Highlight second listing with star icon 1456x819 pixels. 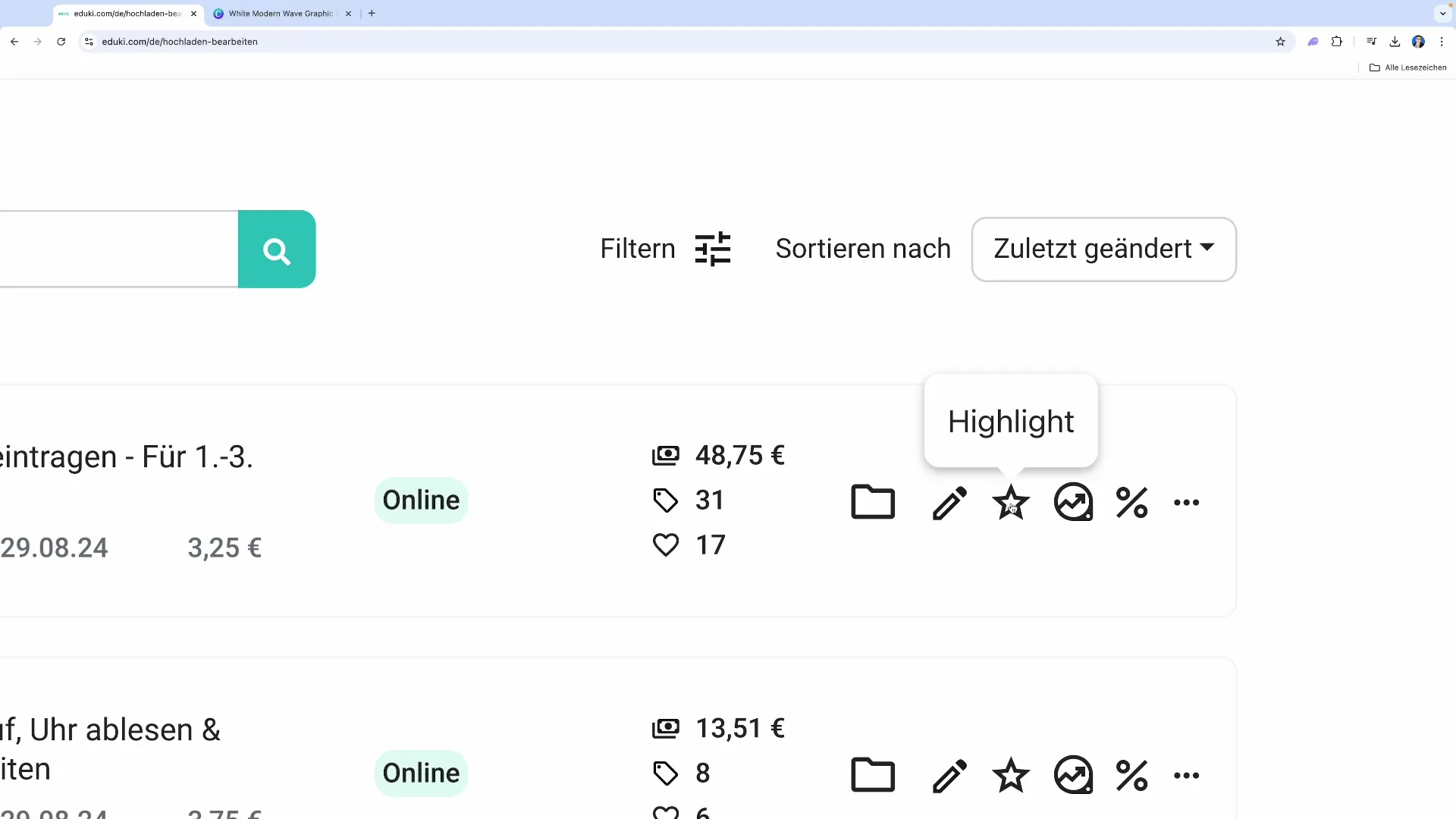[1011, 775]
